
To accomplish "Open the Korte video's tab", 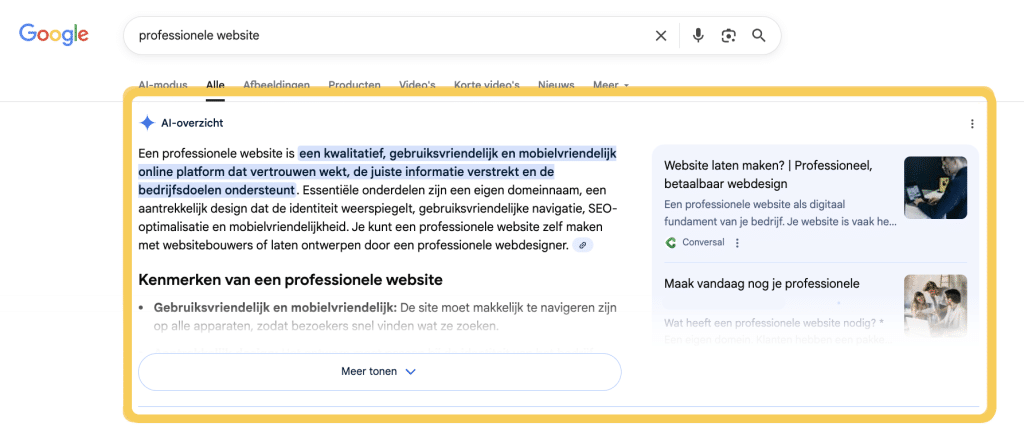I will pos(487,85).
